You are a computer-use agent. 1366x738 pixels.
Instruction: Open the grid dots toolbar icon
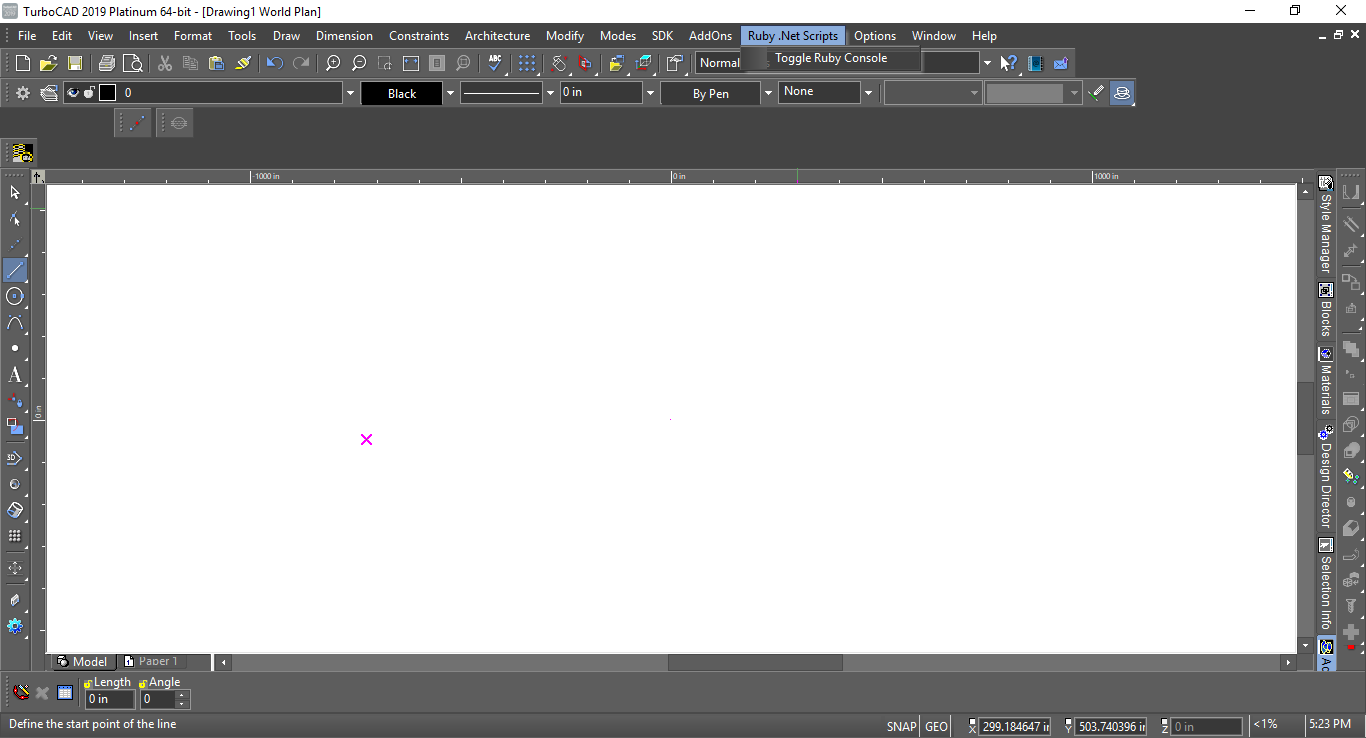point(527,63)
